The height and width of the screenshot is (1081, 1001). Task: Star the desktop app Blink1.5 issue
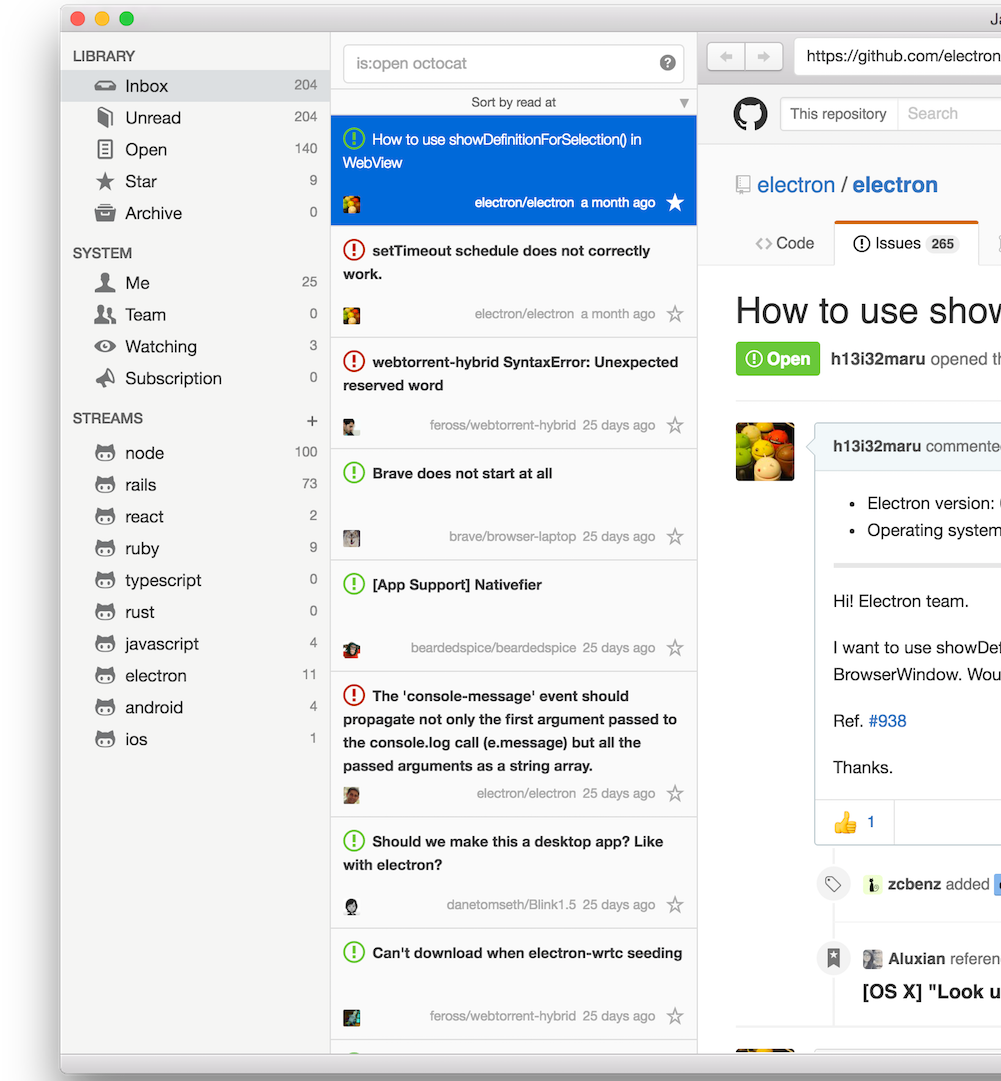pyautogui.click(x=675, y=905)
